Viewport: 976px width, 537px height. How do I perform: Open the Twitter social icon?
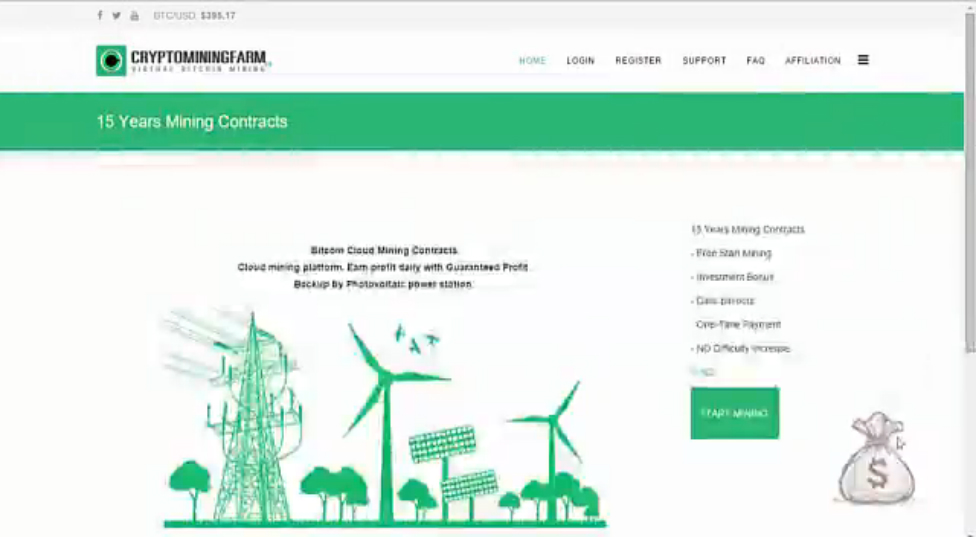[x=116, y=16]
